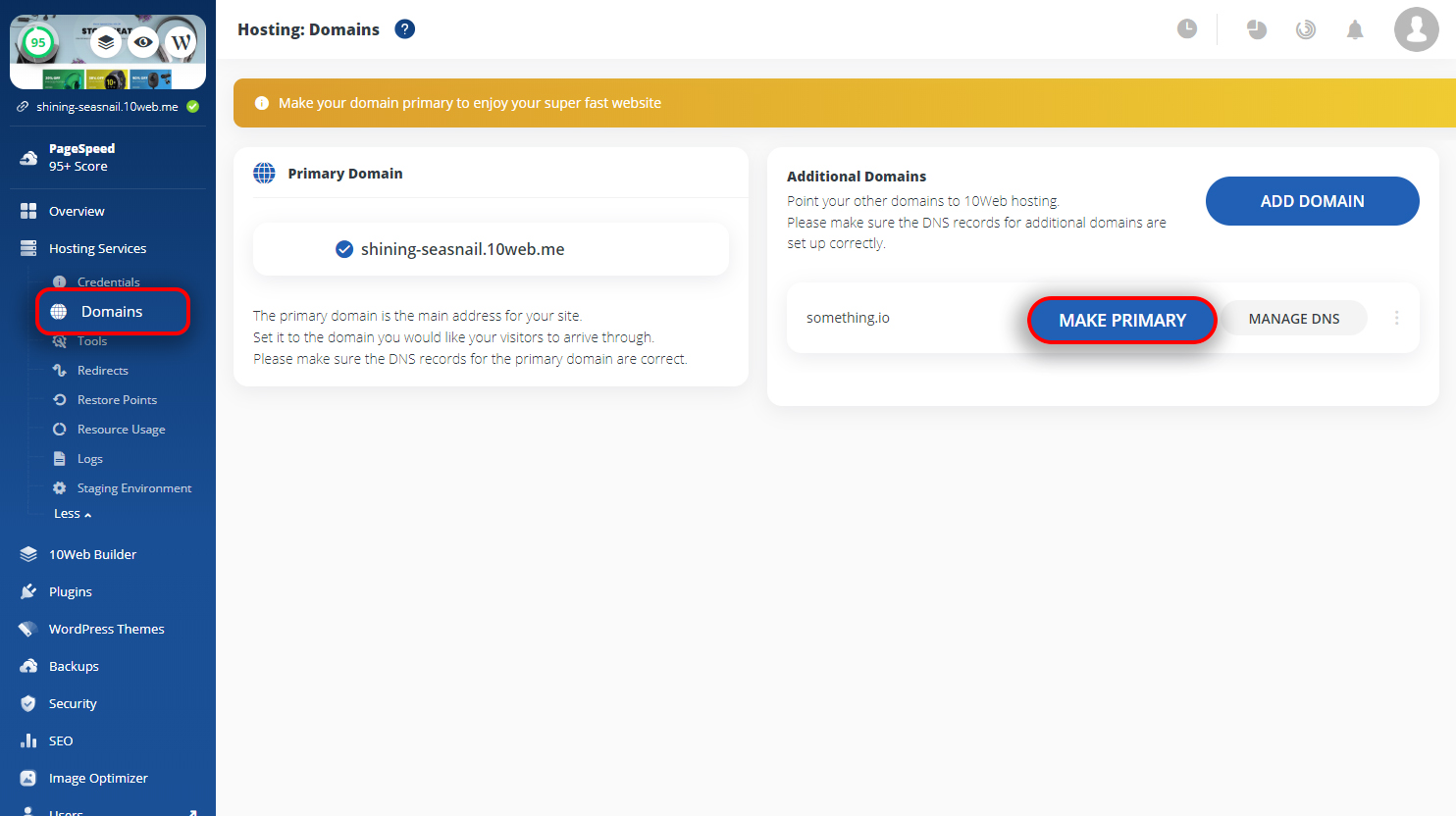Open the help question mark icon

point(404,29)
